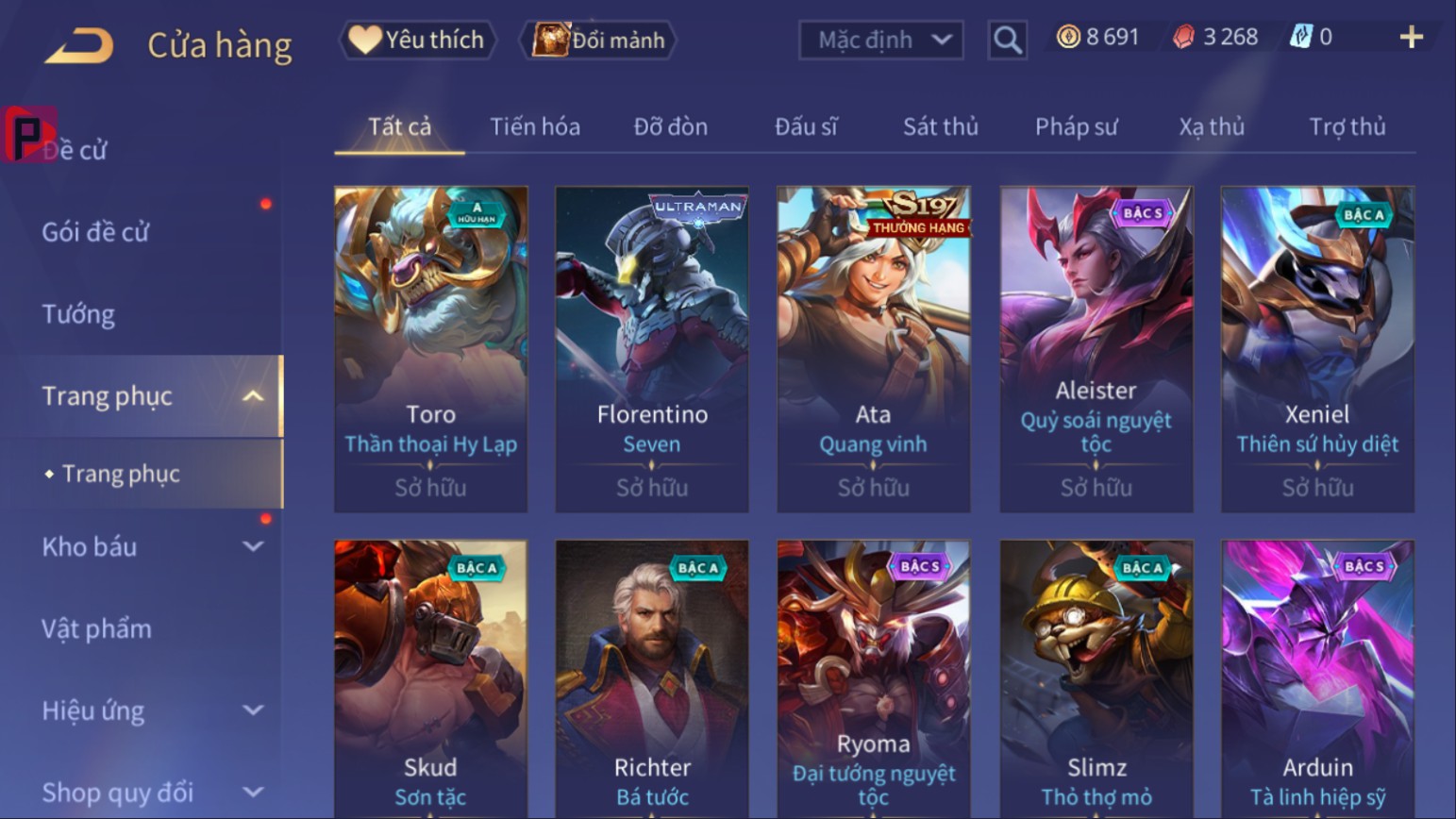Select the Tiến hóa tab
Image resolution: width=1456 pixels, height=819 pixels.
(535, 126)
